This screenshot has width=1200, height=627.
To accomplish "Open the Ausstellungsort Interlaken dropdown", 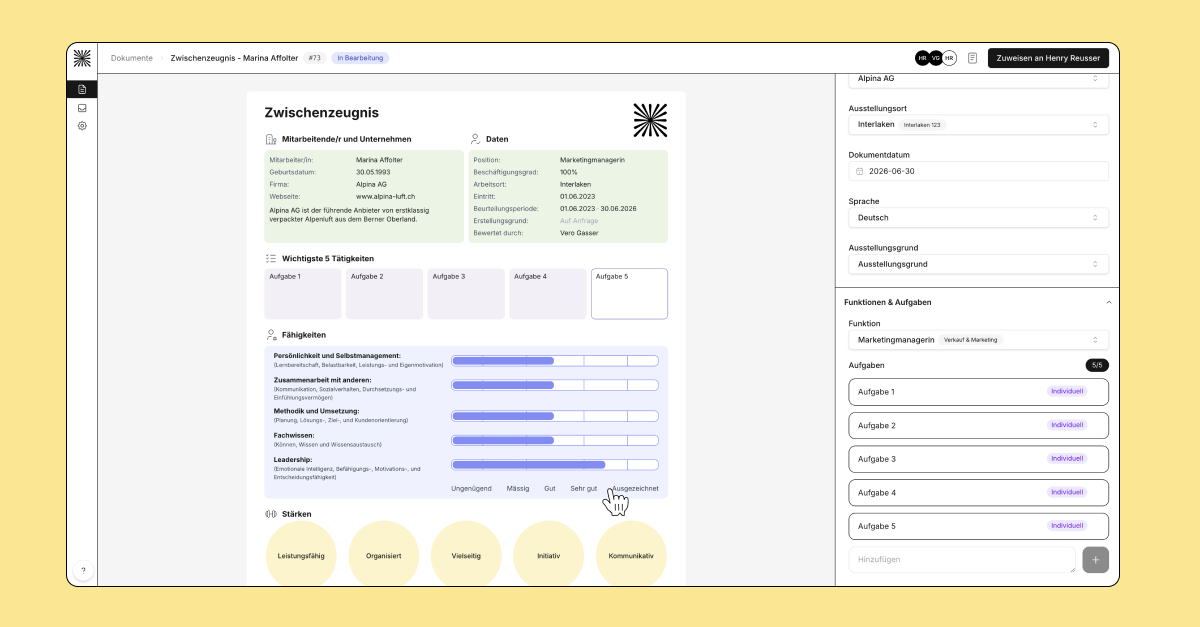I will (978, 125).
